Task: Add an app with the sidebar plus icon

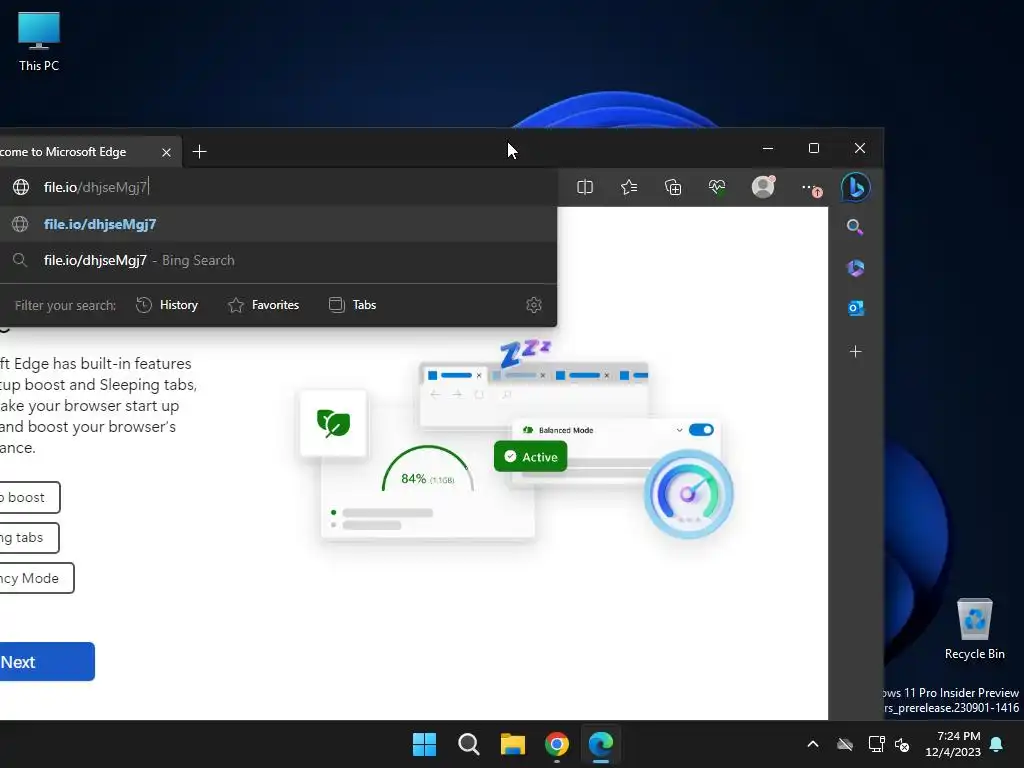Action: click(856, 352)
